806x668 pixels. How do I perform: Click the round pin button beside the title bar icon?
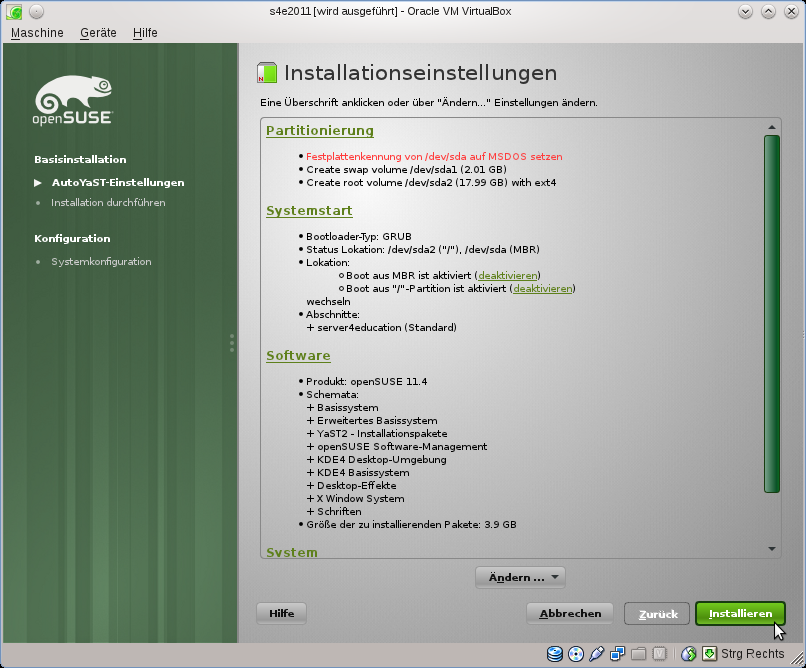point(36,11)
